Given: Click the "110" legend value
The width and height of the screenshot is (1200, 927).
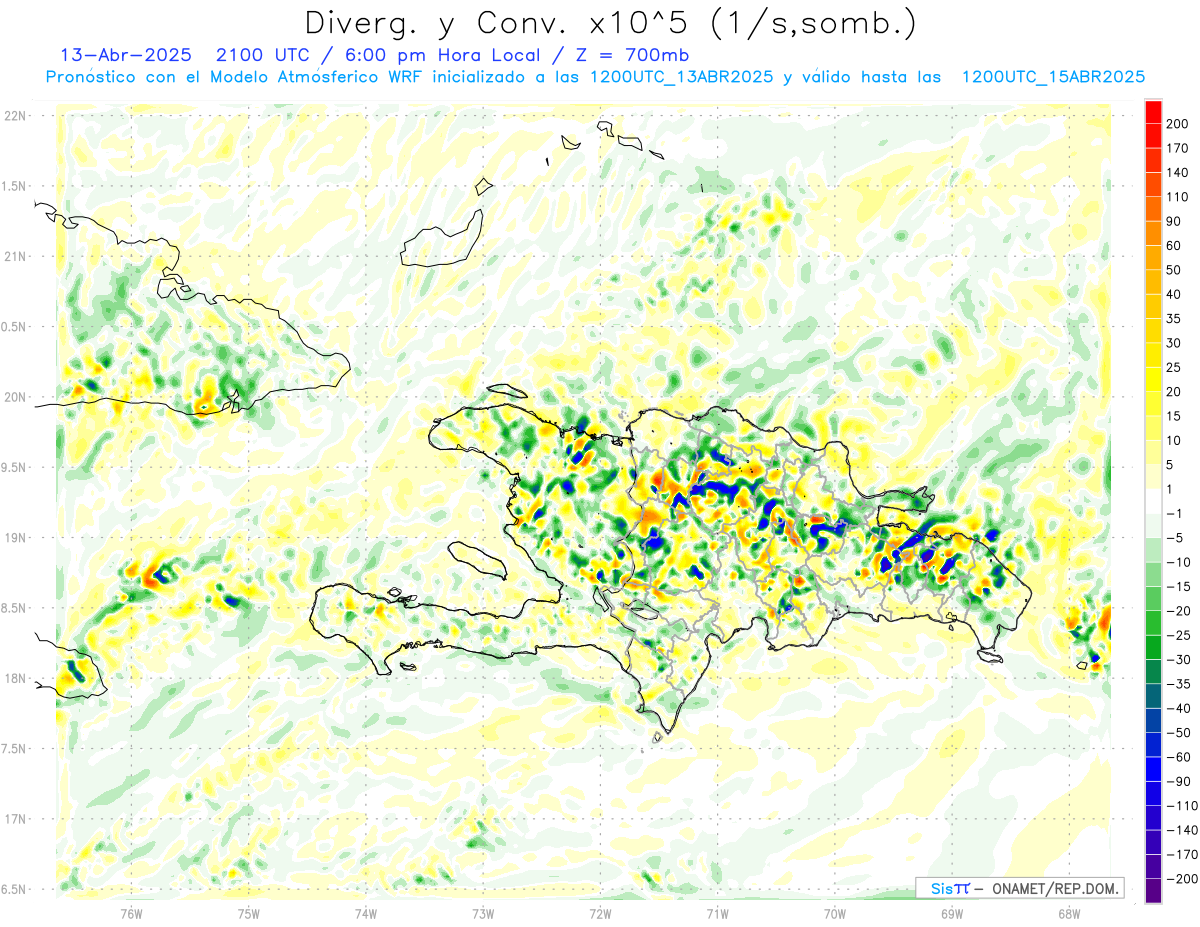Looking at the screenshot, I should [x=1177, y=197].
